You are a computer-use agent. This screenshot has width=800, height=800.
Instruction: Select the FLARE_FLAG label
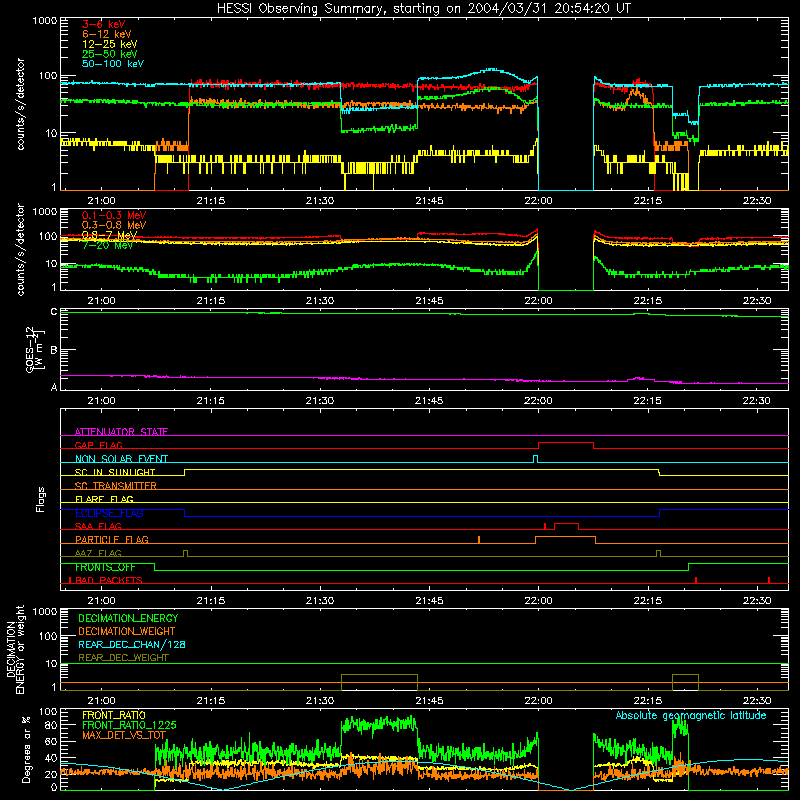[104, 499]
